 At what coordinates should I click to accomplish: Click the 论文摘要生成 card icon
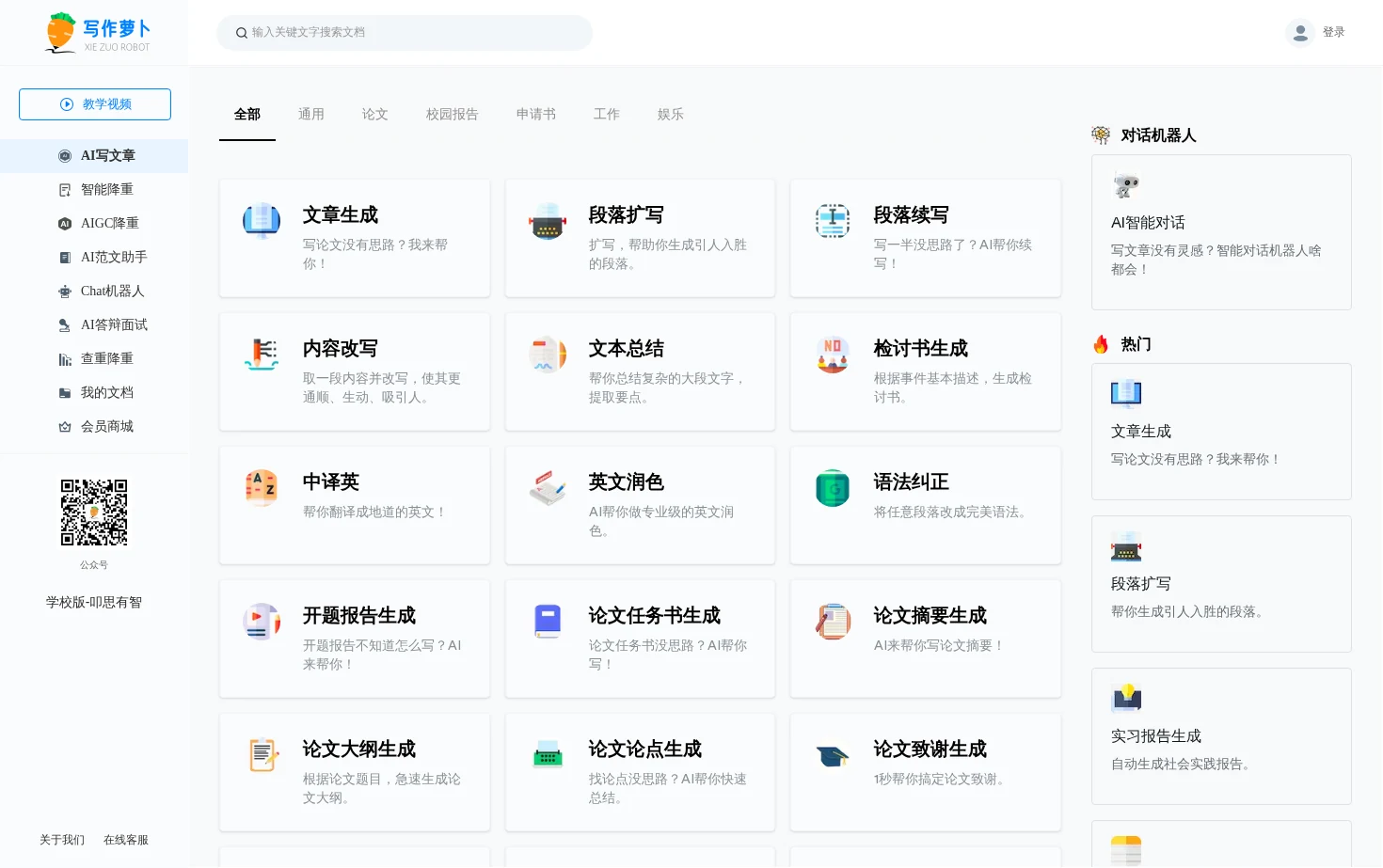point(833,622)
